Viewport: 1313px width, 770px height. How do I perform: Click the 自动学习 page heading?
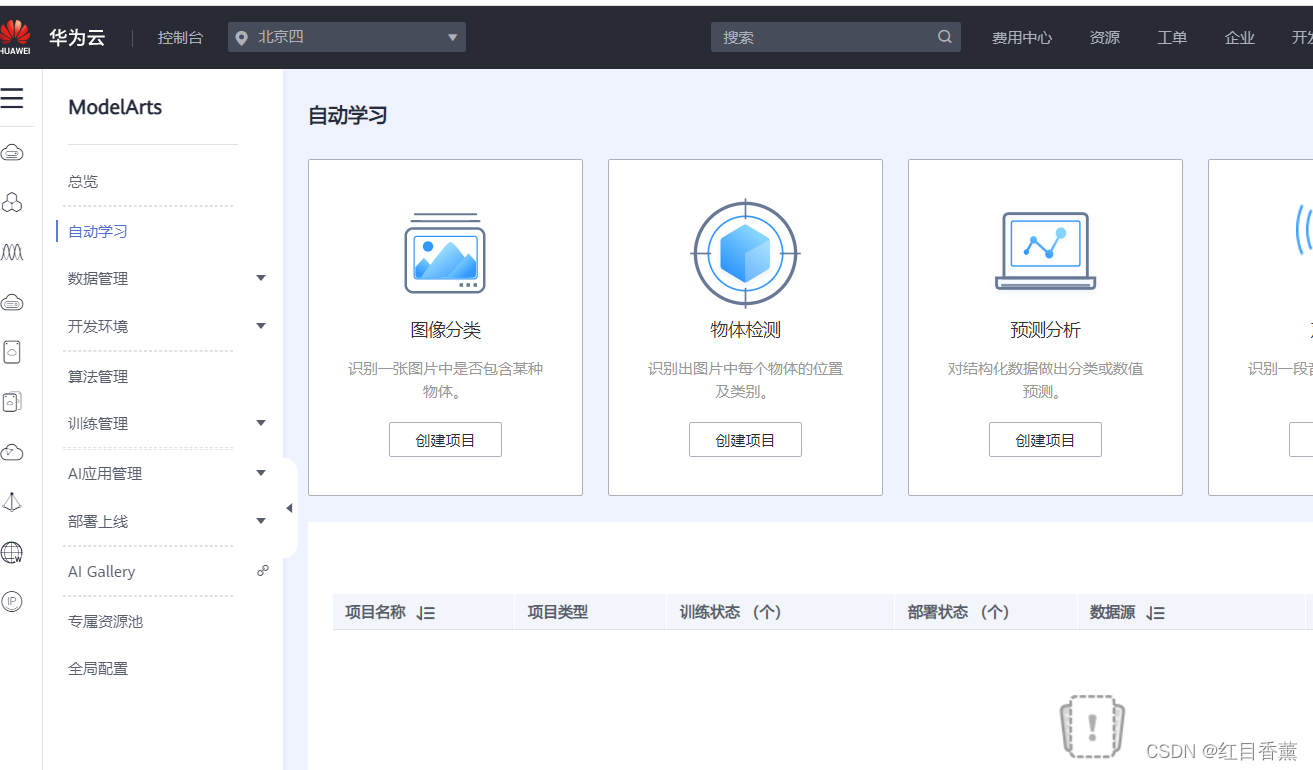click(347, 116)
